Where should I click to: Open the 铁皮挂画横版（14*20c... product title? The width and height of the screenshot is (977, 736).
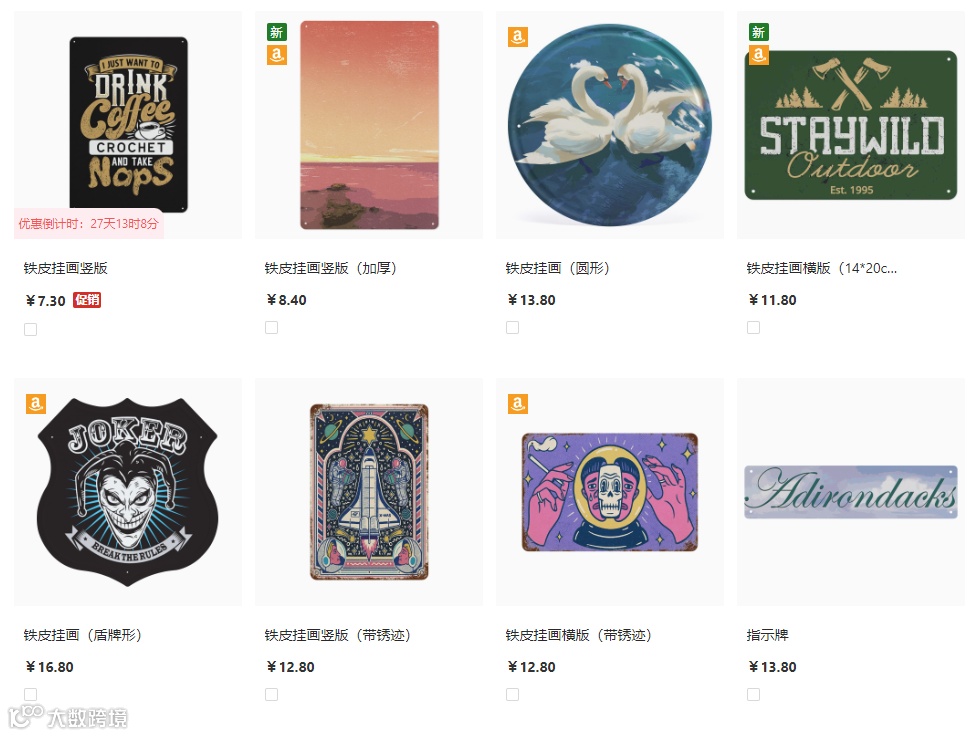tap(822, 268)
